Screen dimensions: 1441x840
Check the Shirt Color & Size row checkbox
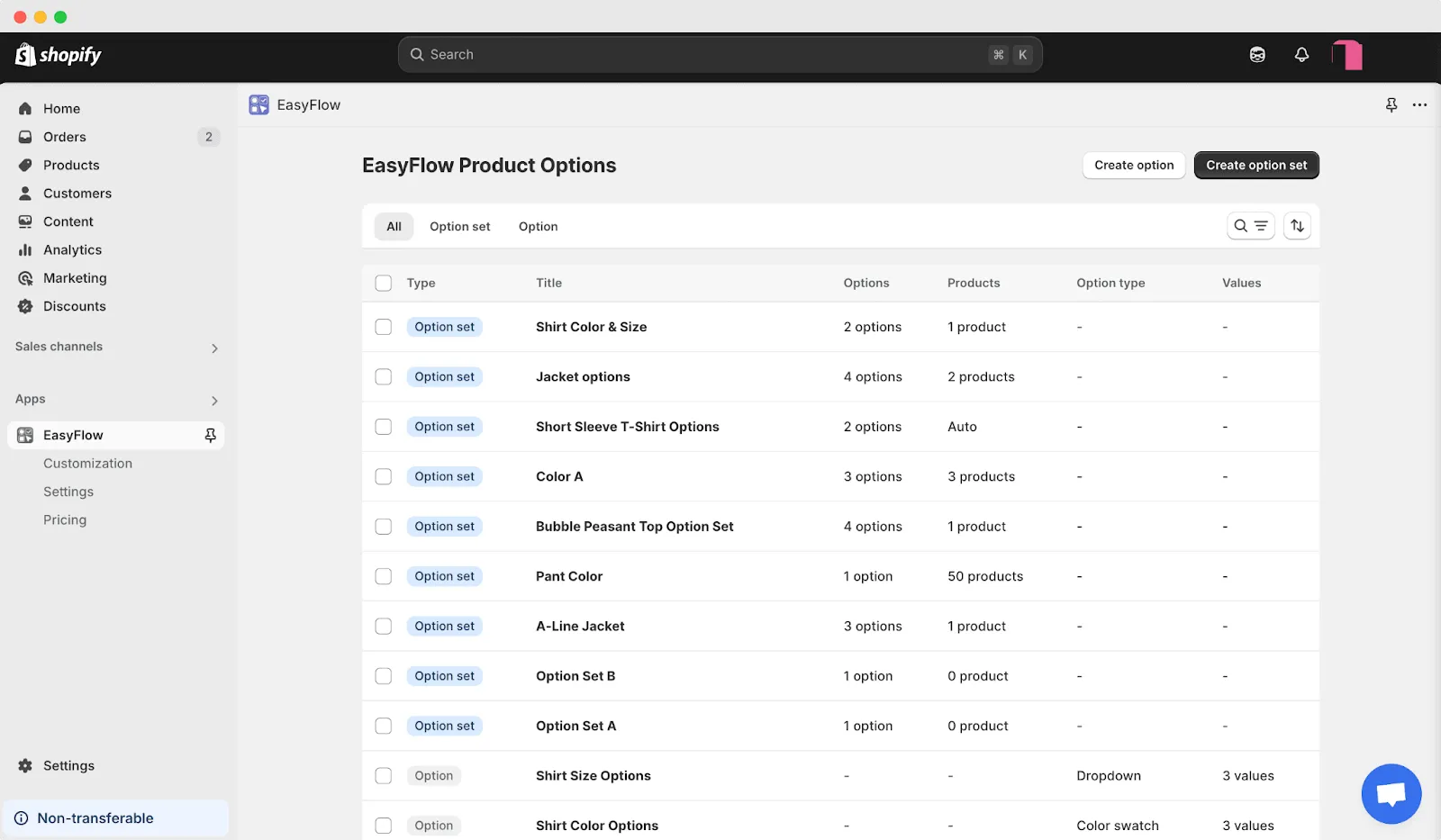[384, 327]
